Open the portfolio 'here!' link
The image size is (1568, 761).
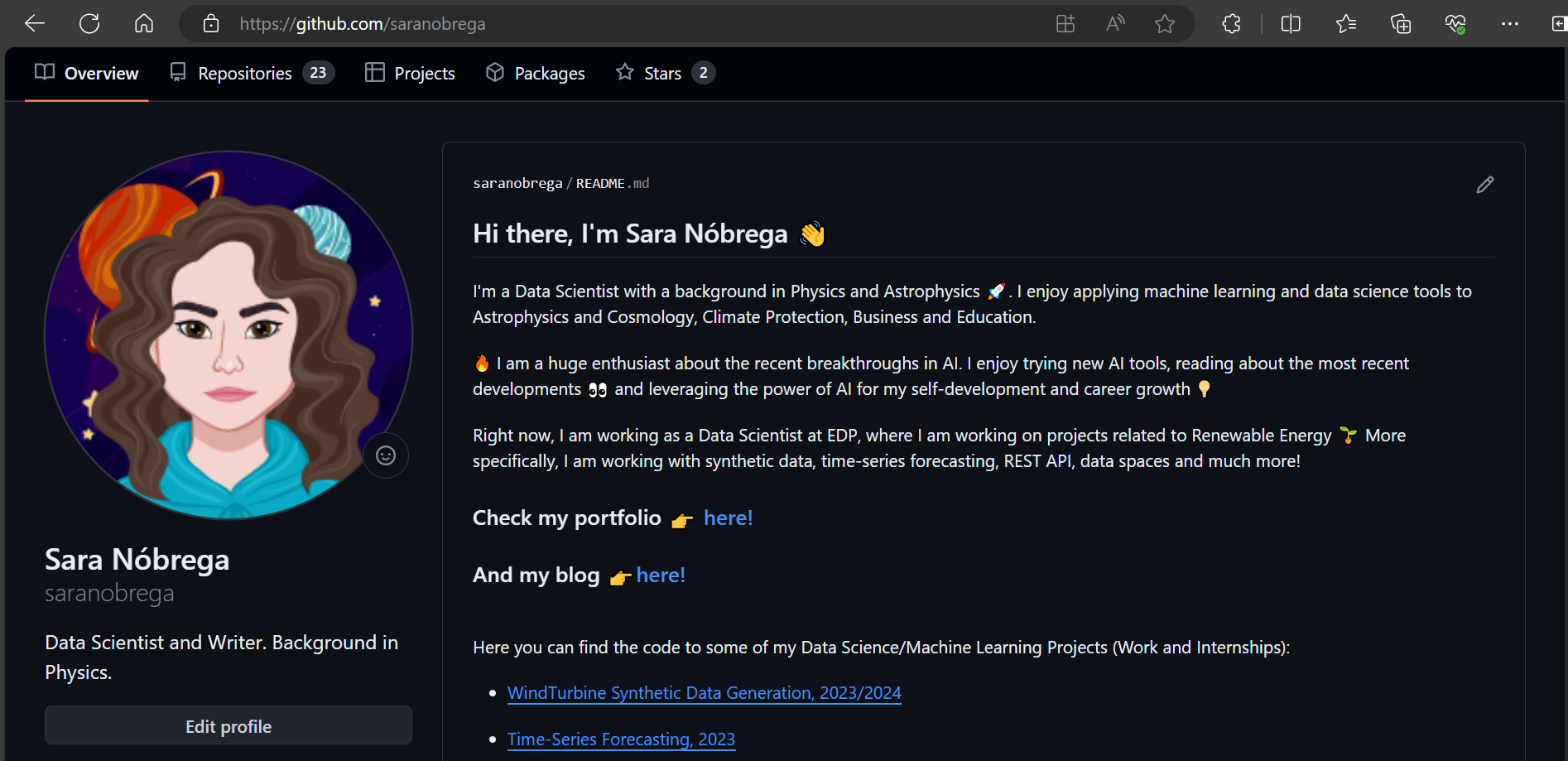point(728,518)
